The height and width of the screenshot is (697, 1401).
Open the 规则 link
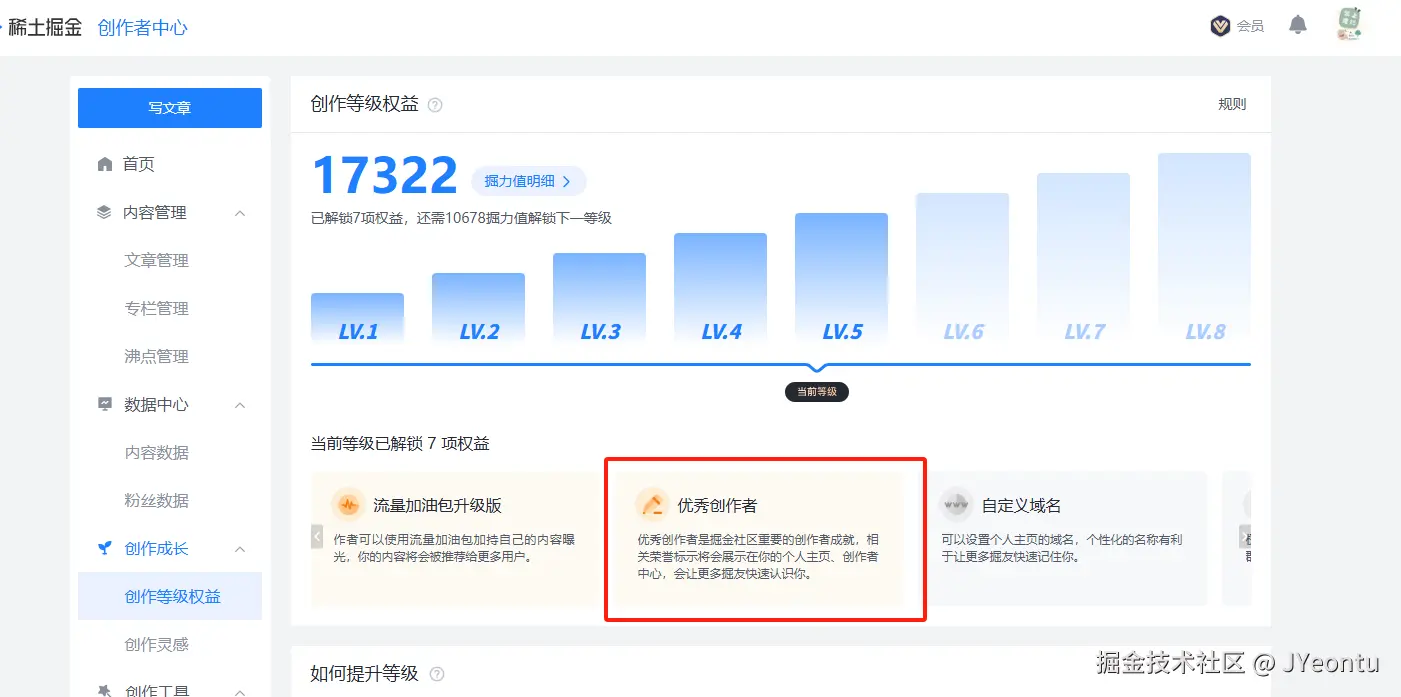[1232, 104]
